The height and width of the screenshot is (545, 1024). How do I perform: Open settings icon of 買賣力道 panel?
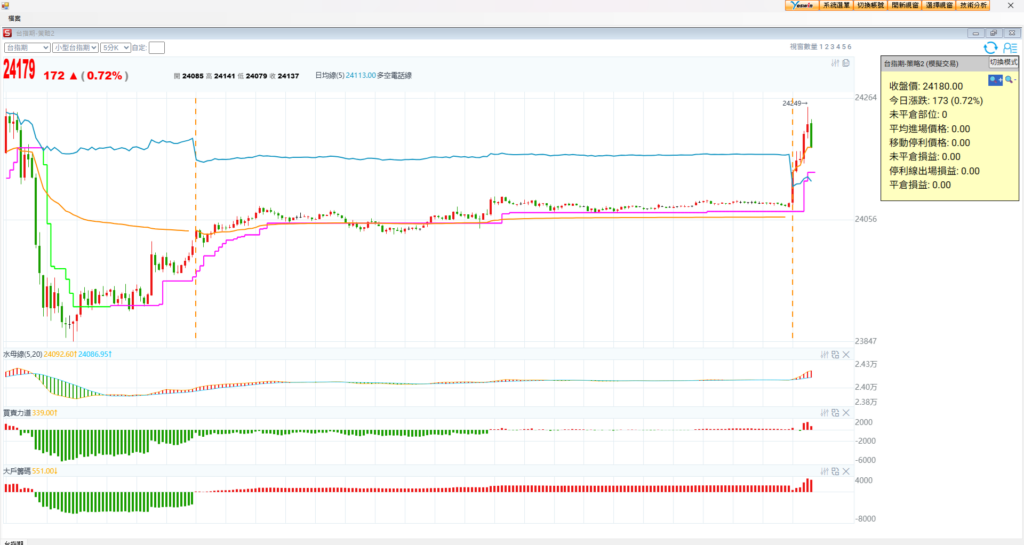(826, 412)
